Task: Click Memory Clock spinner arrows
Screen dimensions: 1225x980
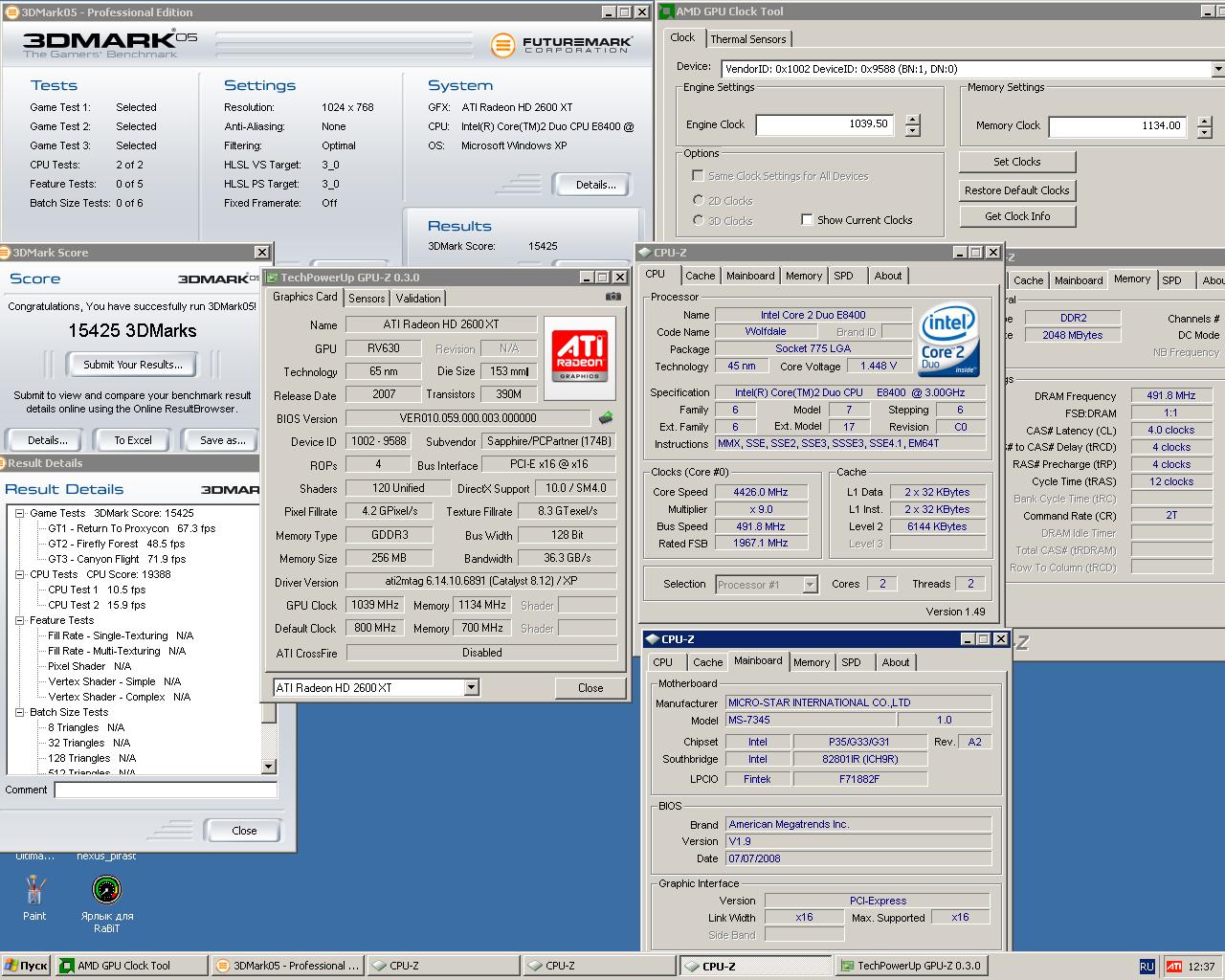Action: [x=1205, y=127]
